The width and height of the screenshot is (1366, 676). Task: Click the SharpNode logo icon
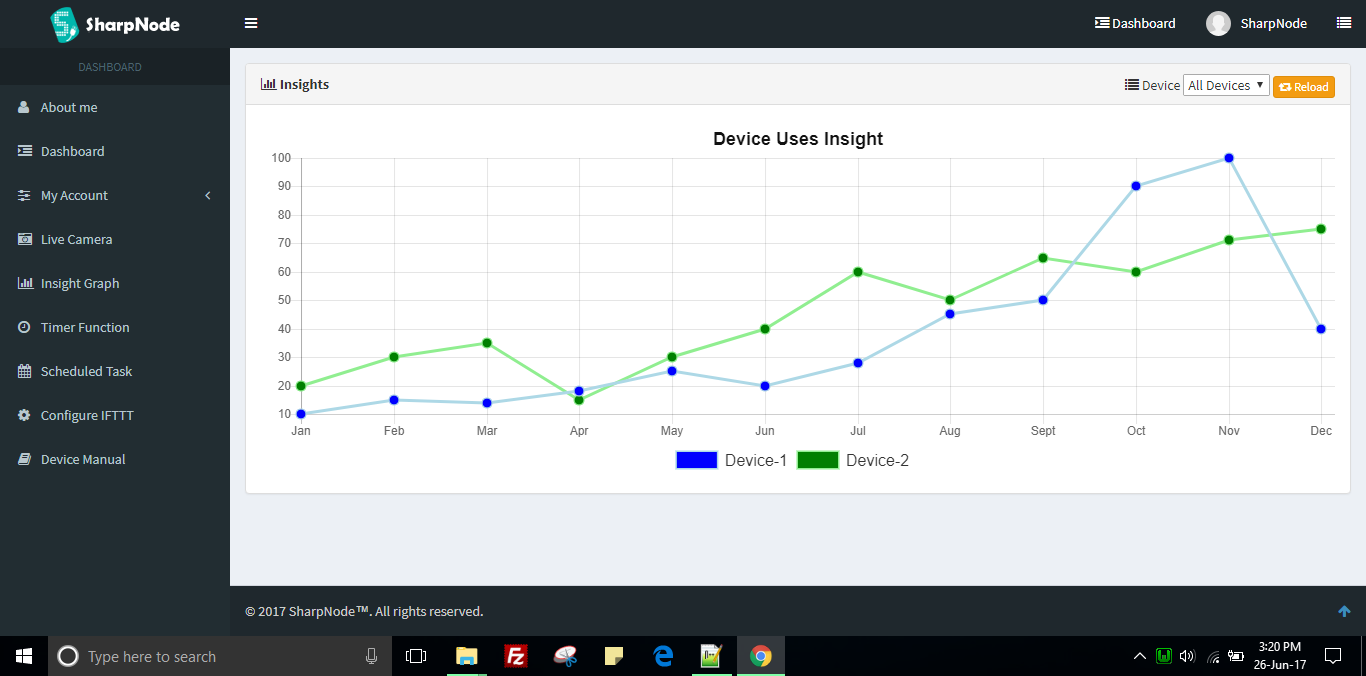tap(64, 24)
